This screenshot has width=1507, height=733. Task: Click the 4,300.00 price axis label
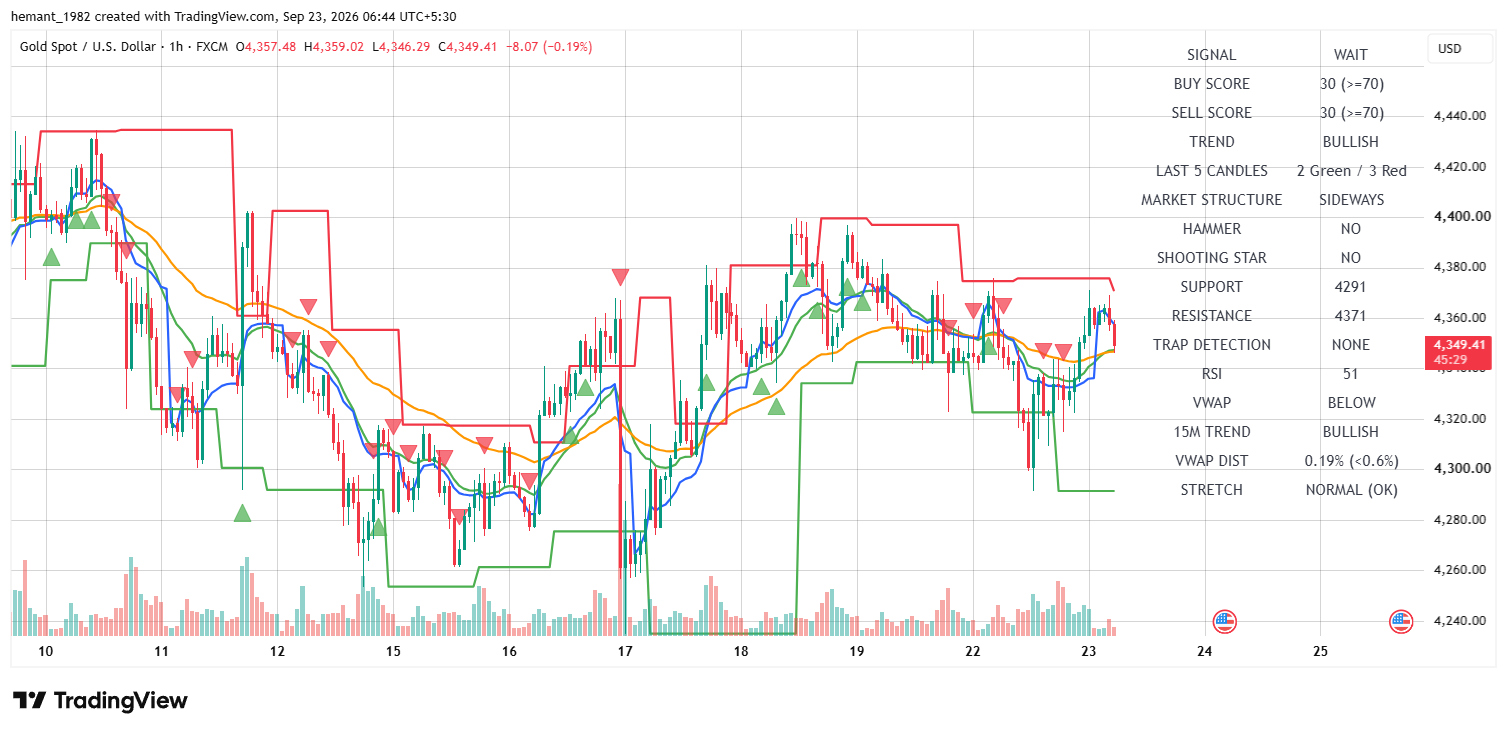click(x=1463, y=469)
